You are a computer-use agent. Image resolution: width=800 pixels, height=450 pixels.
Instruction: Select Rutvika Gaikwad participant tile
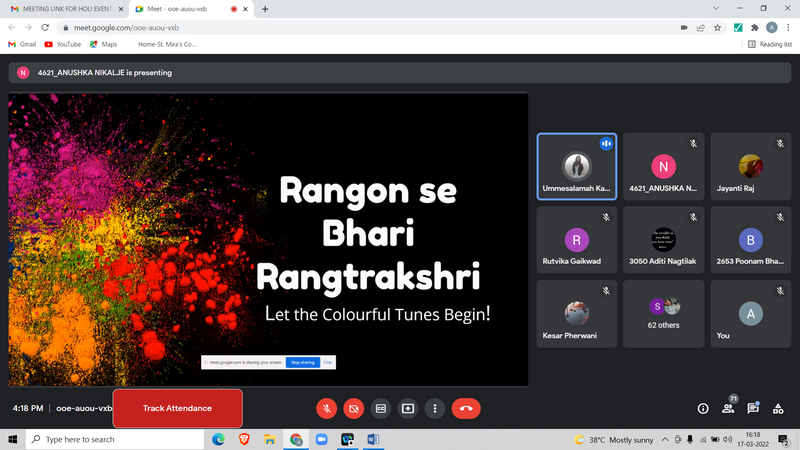point(577,240)
